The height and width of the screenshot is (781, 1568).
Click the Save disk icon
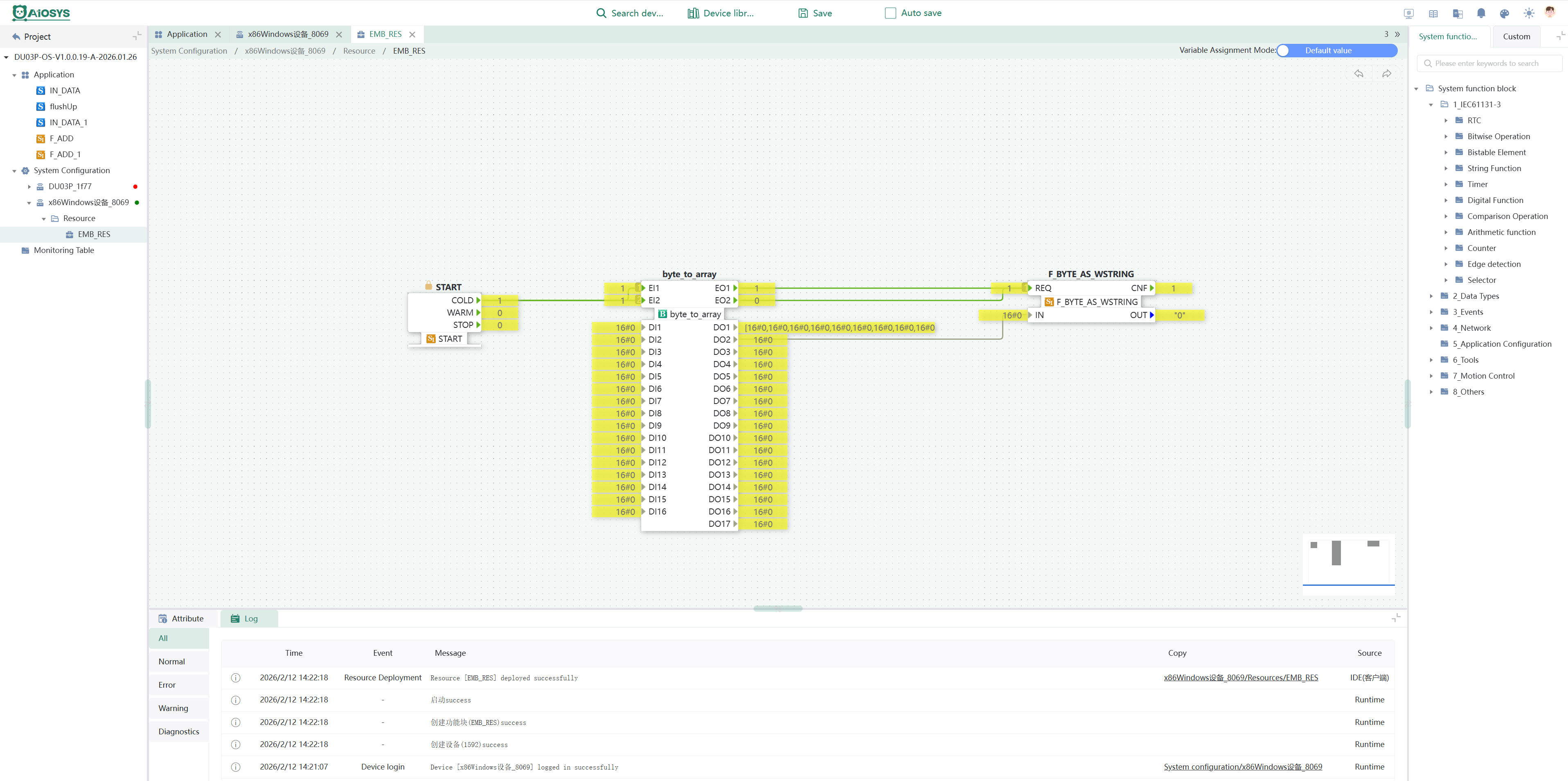click(x=803, y=14)
